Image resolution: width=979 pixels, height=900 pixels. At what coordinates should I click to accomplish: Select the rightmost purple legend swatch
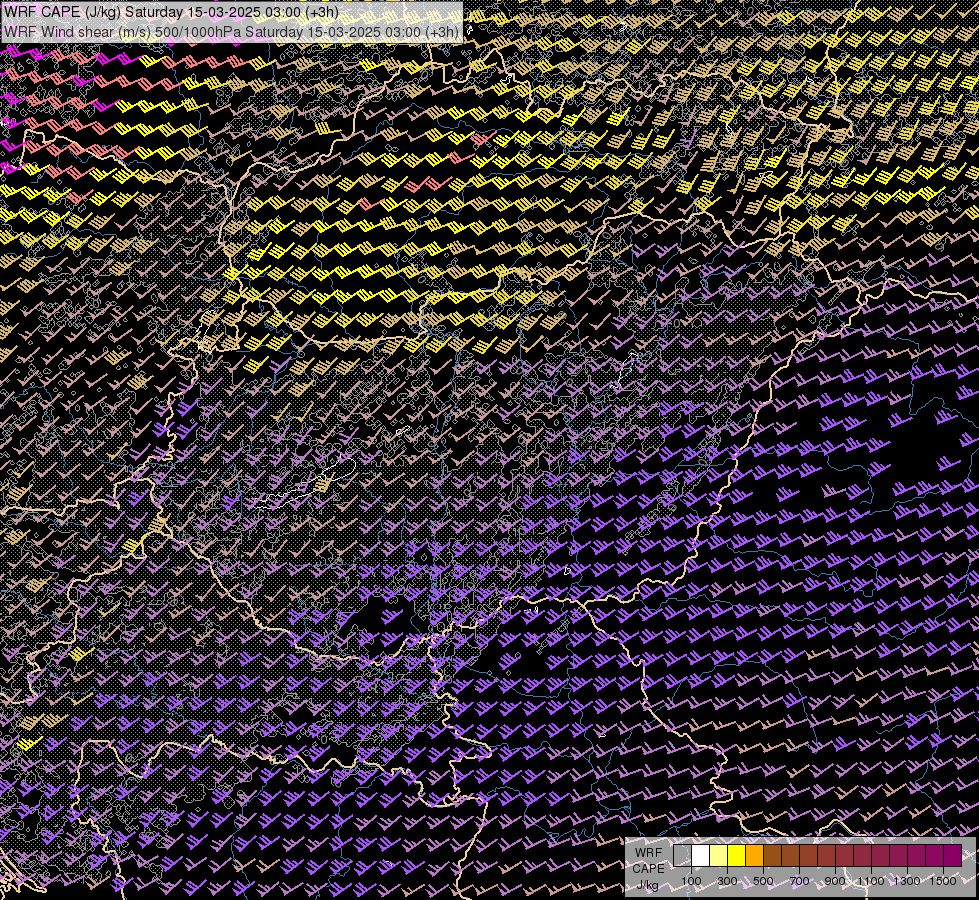952,856
